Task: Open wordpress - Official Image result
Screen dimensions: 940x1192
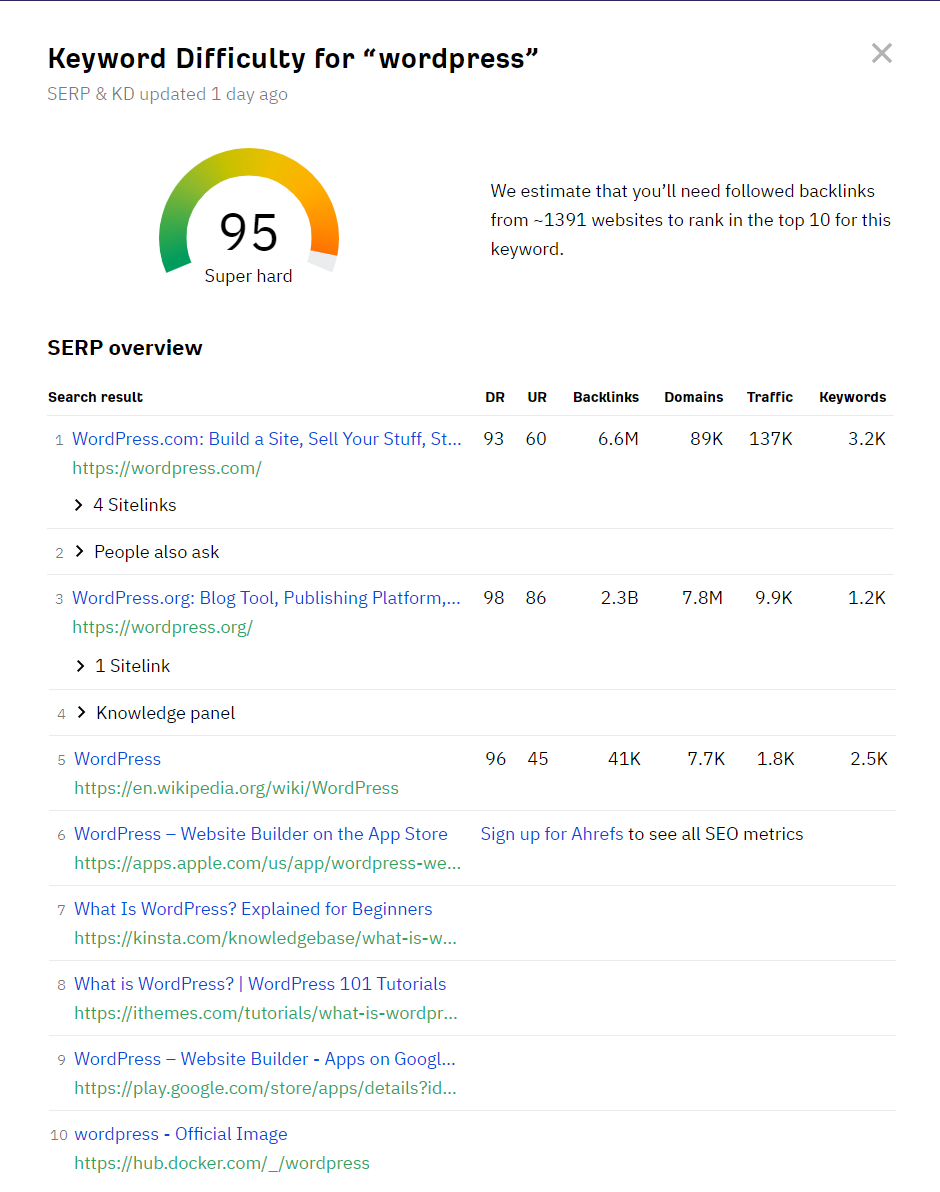Action: tap(180, 1134)
